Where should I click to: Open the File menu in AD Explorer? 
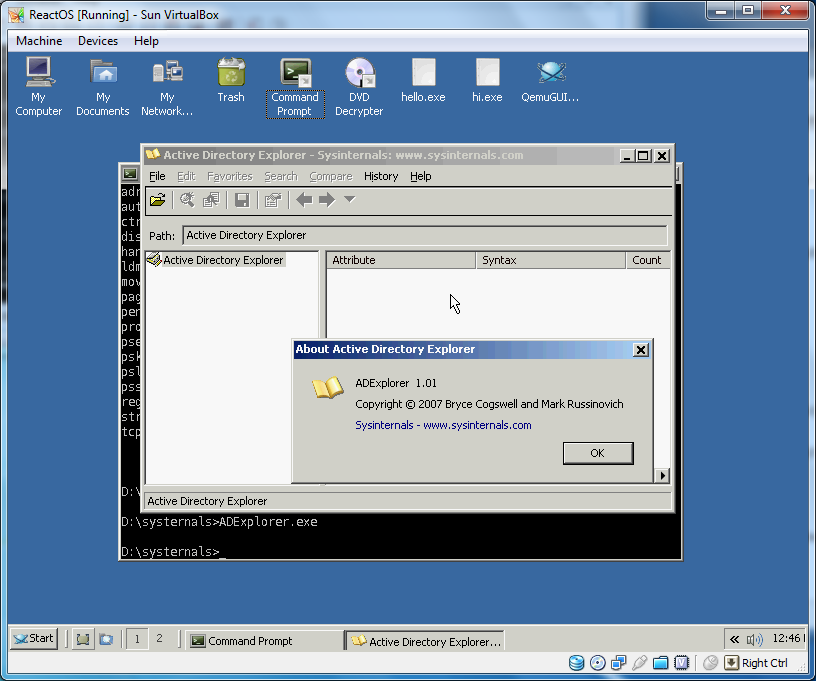point(157,176)
